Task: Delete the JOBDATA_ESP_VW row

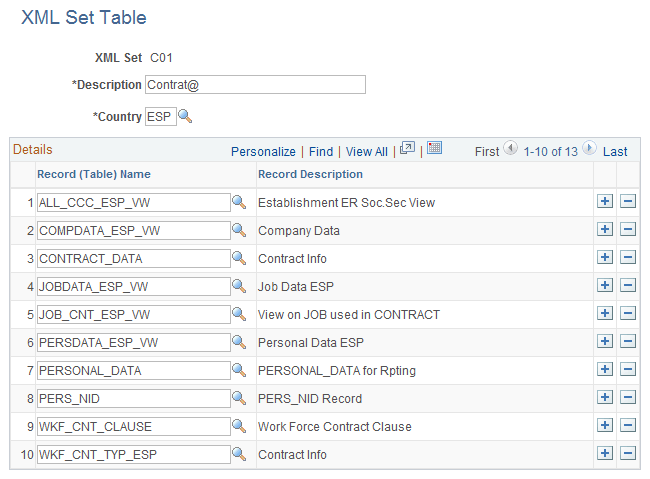Action: point(629,286)
